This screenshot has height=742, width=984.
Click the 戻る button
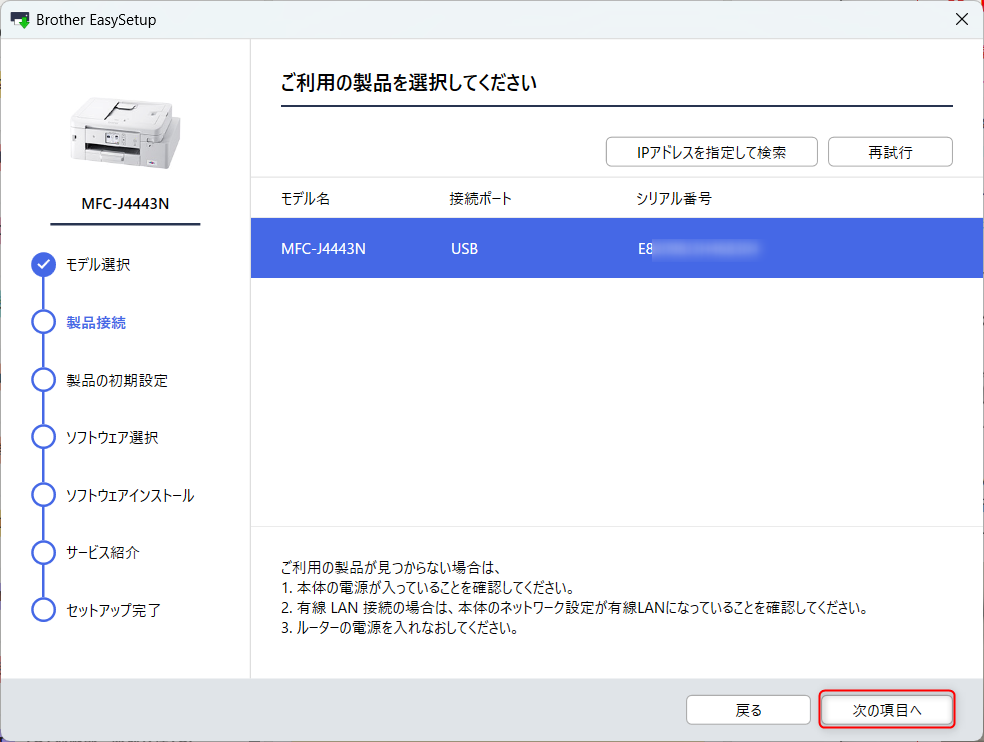tap(748, 710)
